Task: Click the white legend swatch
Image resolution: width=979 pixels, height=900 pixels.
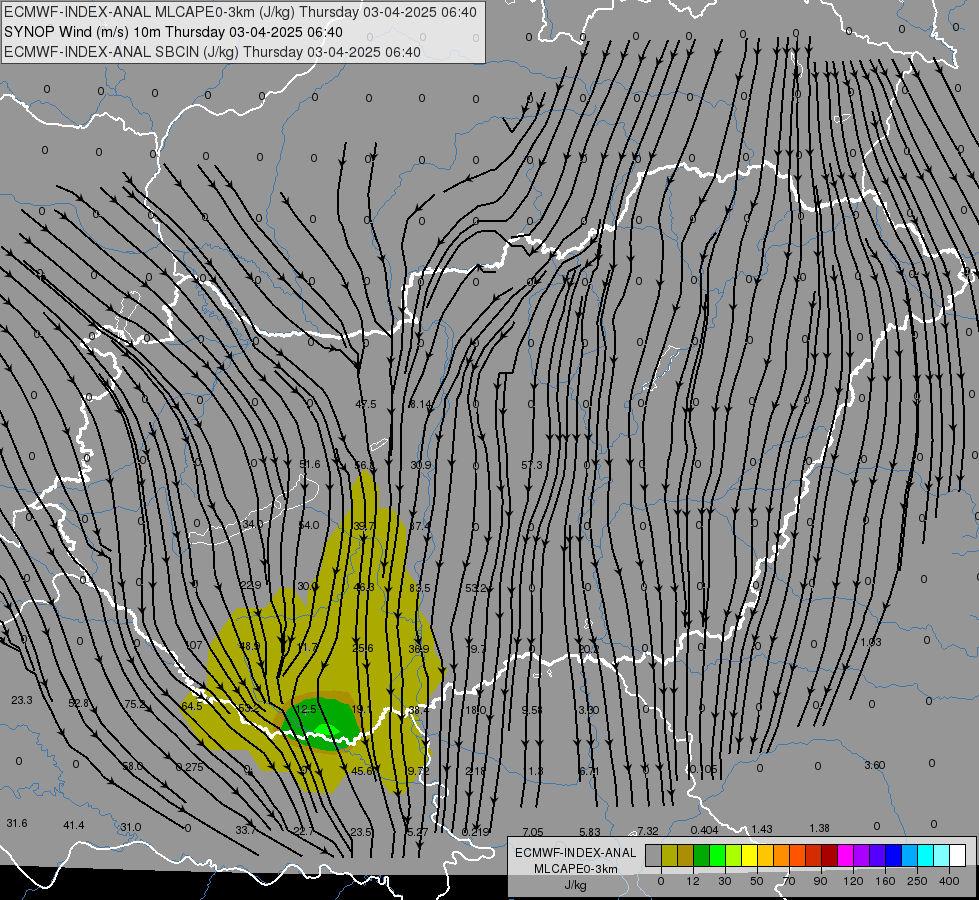Action: coord(957,855)
